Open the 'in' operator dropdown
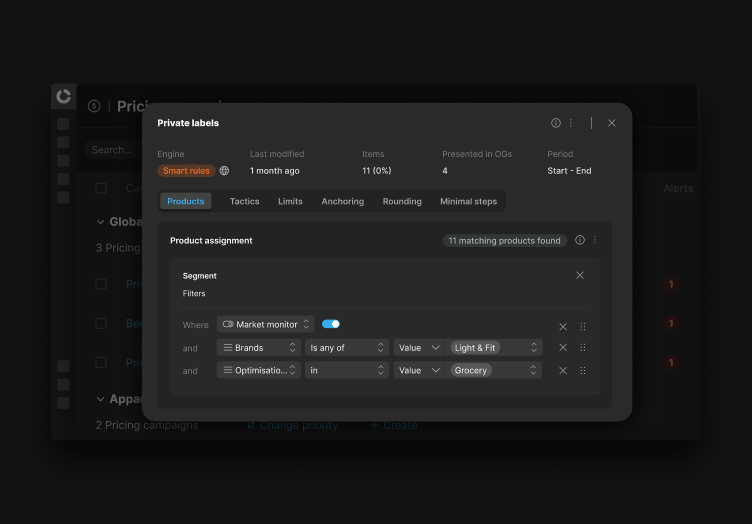752x524 pixels. point(347,370)
